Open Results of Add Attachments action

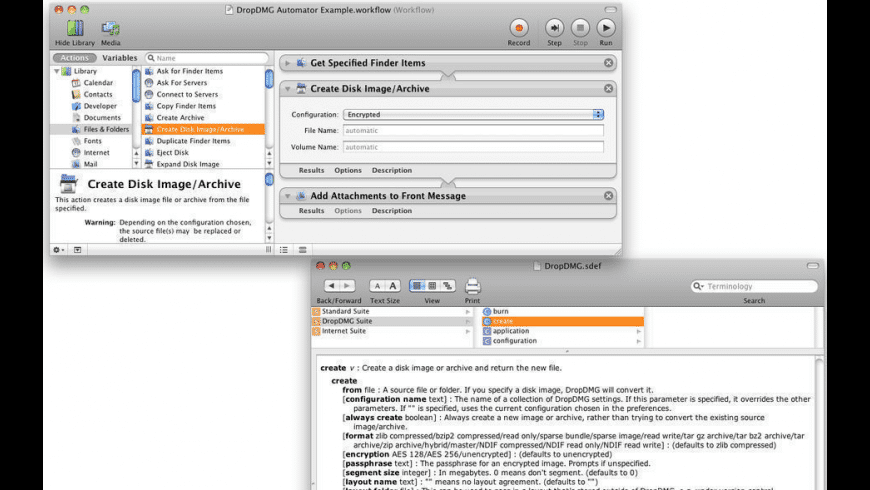coord(311,211)
